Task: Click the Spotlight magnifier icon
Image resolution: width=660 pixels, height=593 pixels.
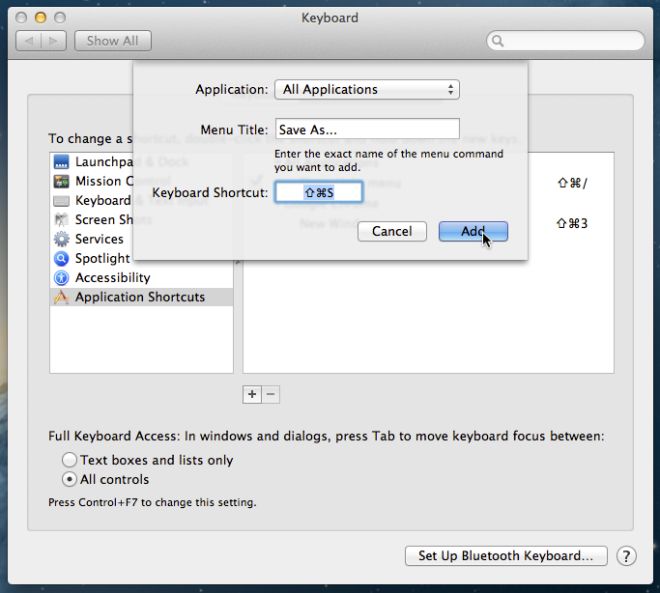Action: [61, 258]
